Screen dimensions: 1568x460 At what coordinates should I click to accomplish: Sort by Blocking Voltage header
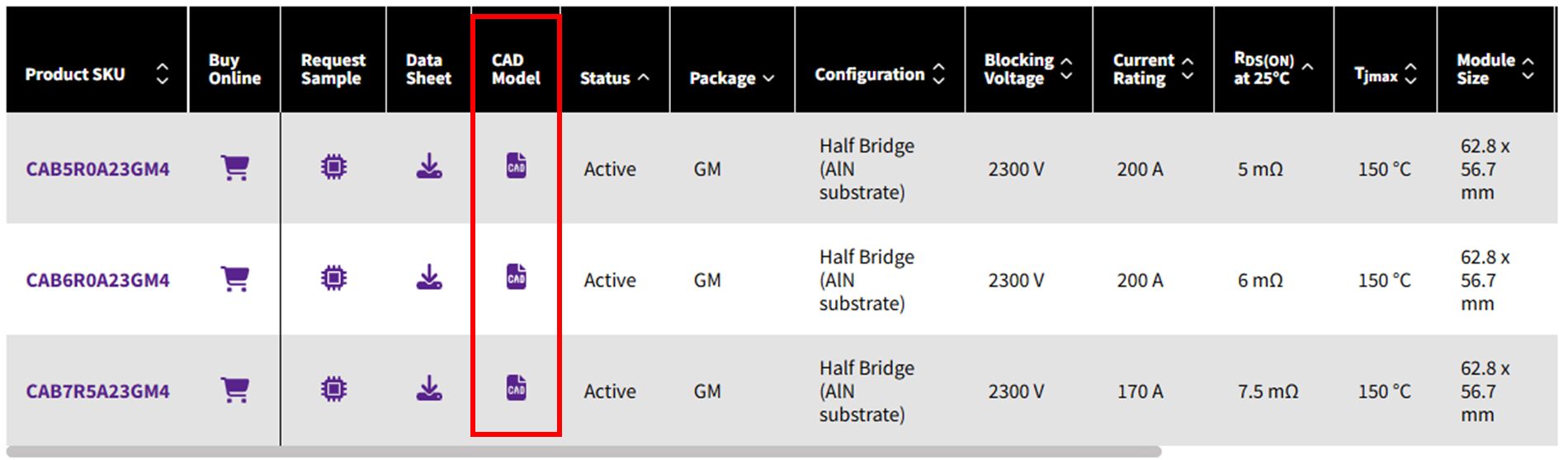click(x=1066, y=69)
